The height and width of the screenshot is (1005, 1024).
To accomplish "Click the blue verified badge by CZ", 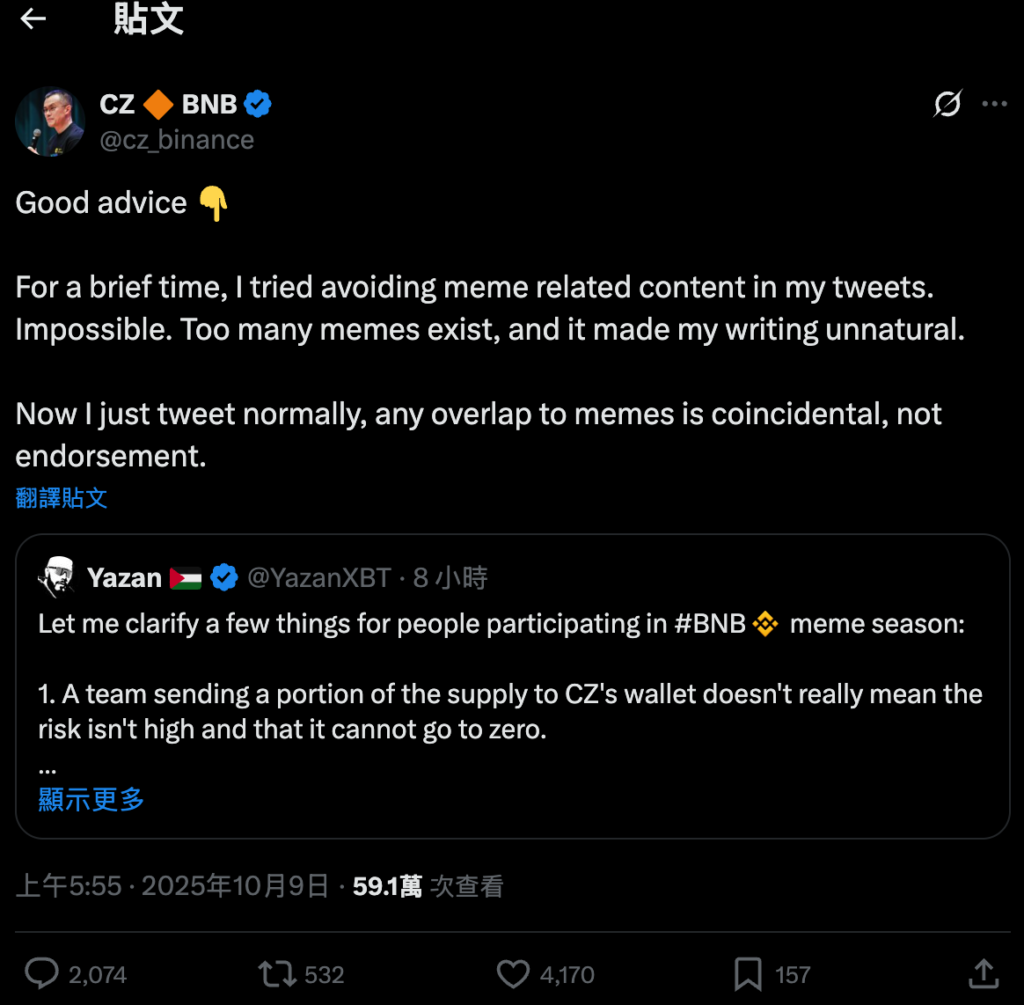I will [258, 104].
